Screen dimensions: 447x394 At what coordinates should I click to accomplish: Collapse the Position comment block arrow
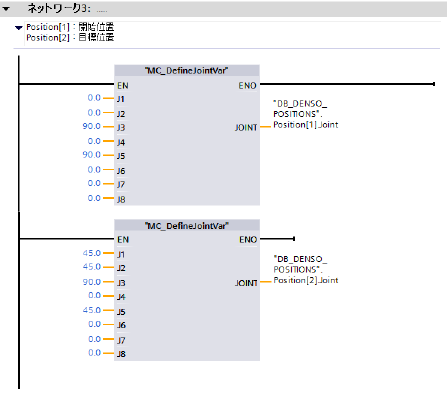click(x=19, y=28)
